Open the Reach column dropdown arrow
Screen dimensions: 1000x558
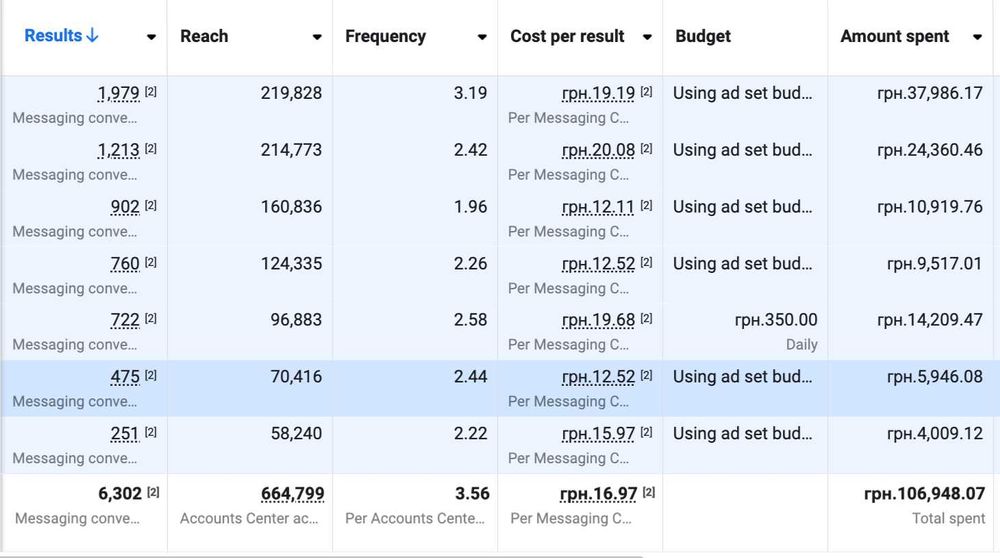coord(317,38)
